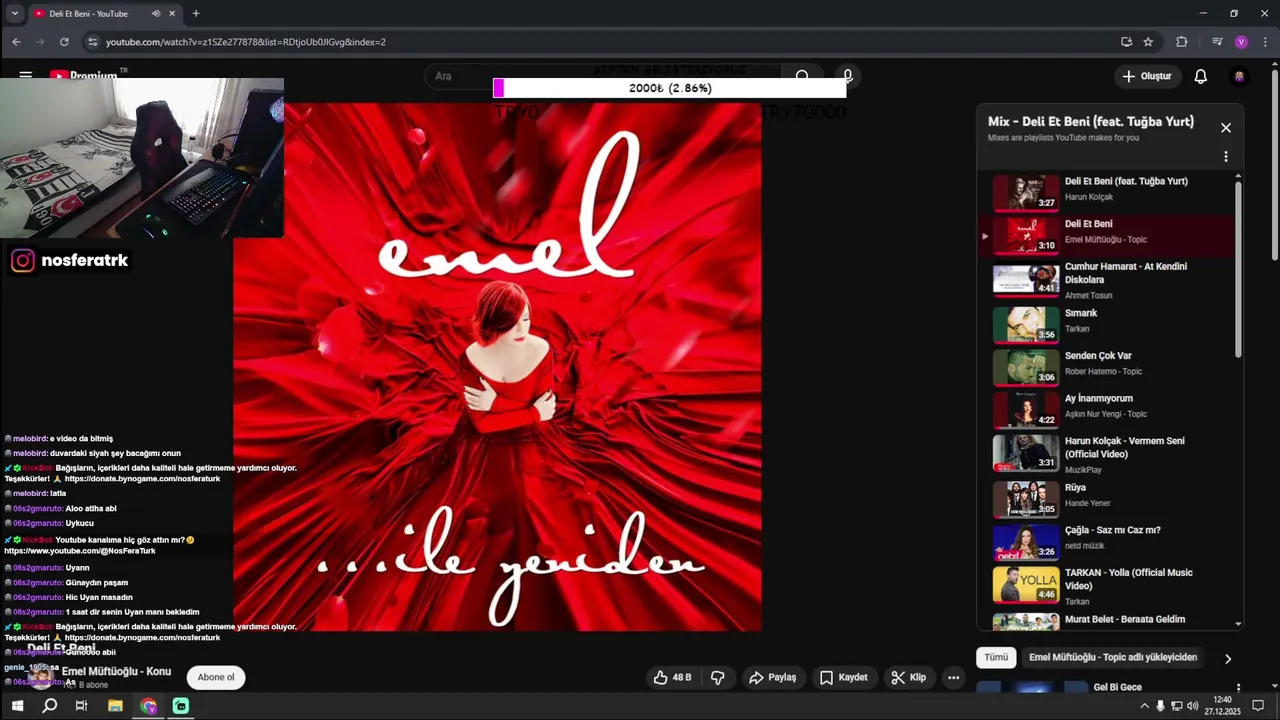Subscribe with Abone ol button
This screenshot has width=1280, height=720.
tap(216, 677)
